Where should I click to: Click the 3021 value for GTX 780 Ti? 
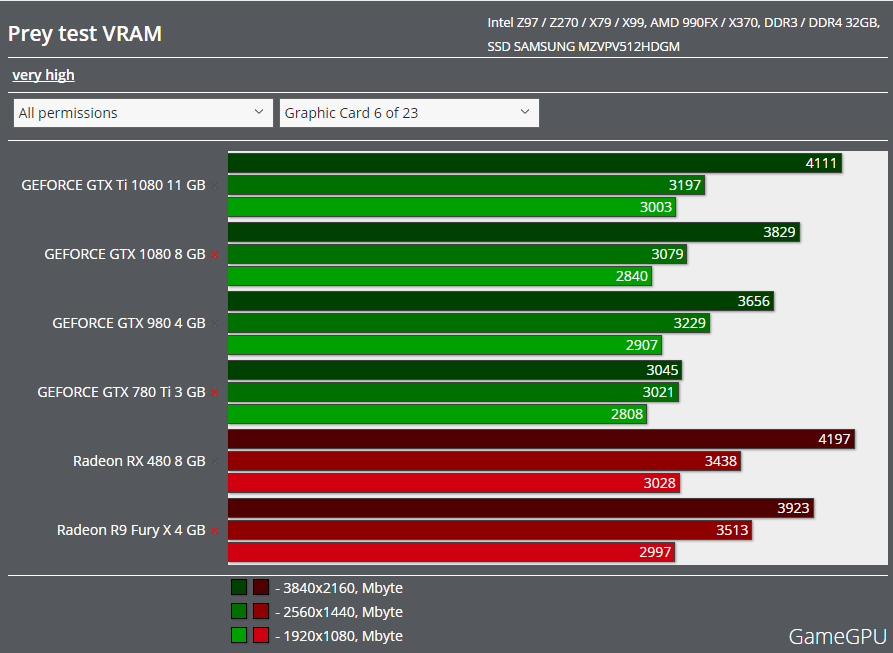coord(658,392)
